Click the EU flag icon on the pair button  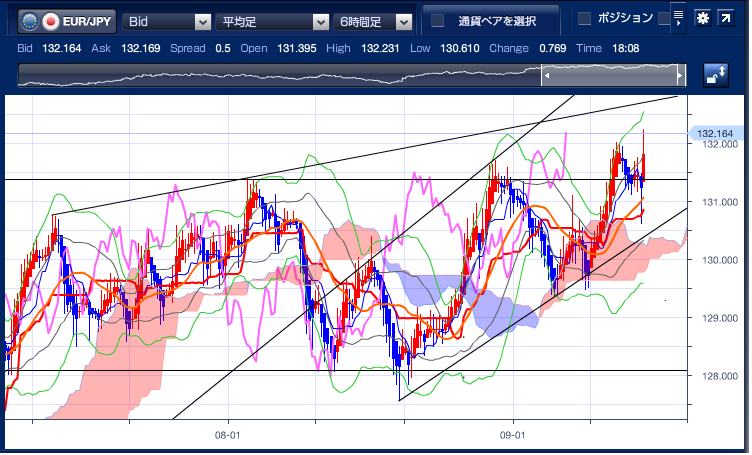pyautogui.click(x=30, y=22)
